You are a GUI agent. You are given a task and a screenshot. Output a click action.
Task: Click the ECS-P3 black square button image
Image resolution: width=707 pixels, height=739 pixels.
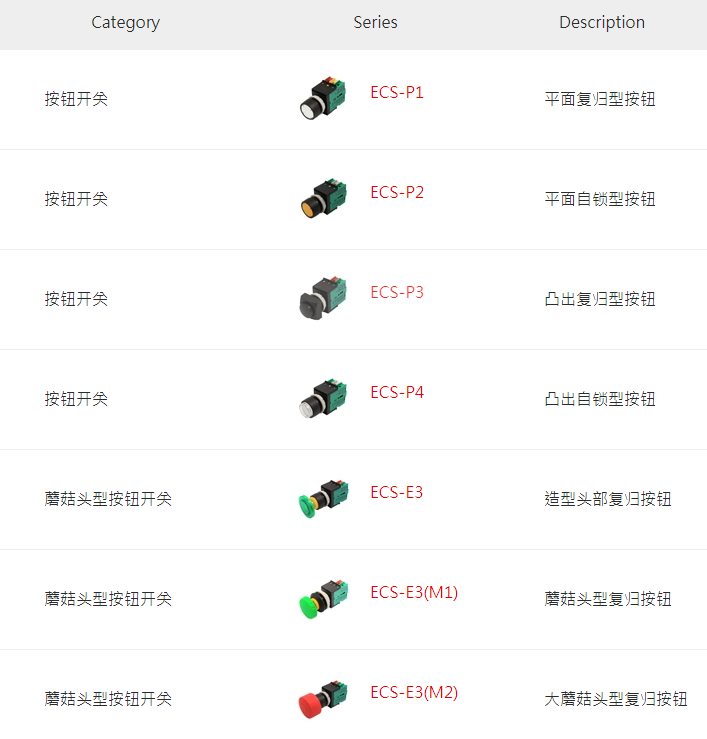(323, 298)
